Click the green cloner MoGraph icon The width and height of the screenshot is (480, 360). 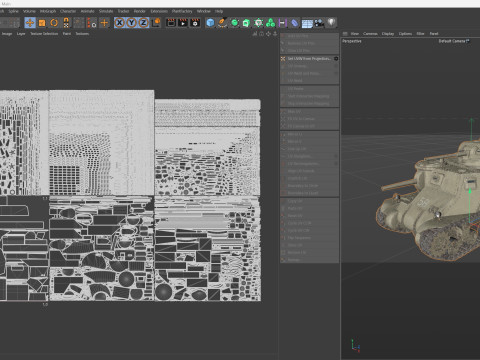coord(270,23)
